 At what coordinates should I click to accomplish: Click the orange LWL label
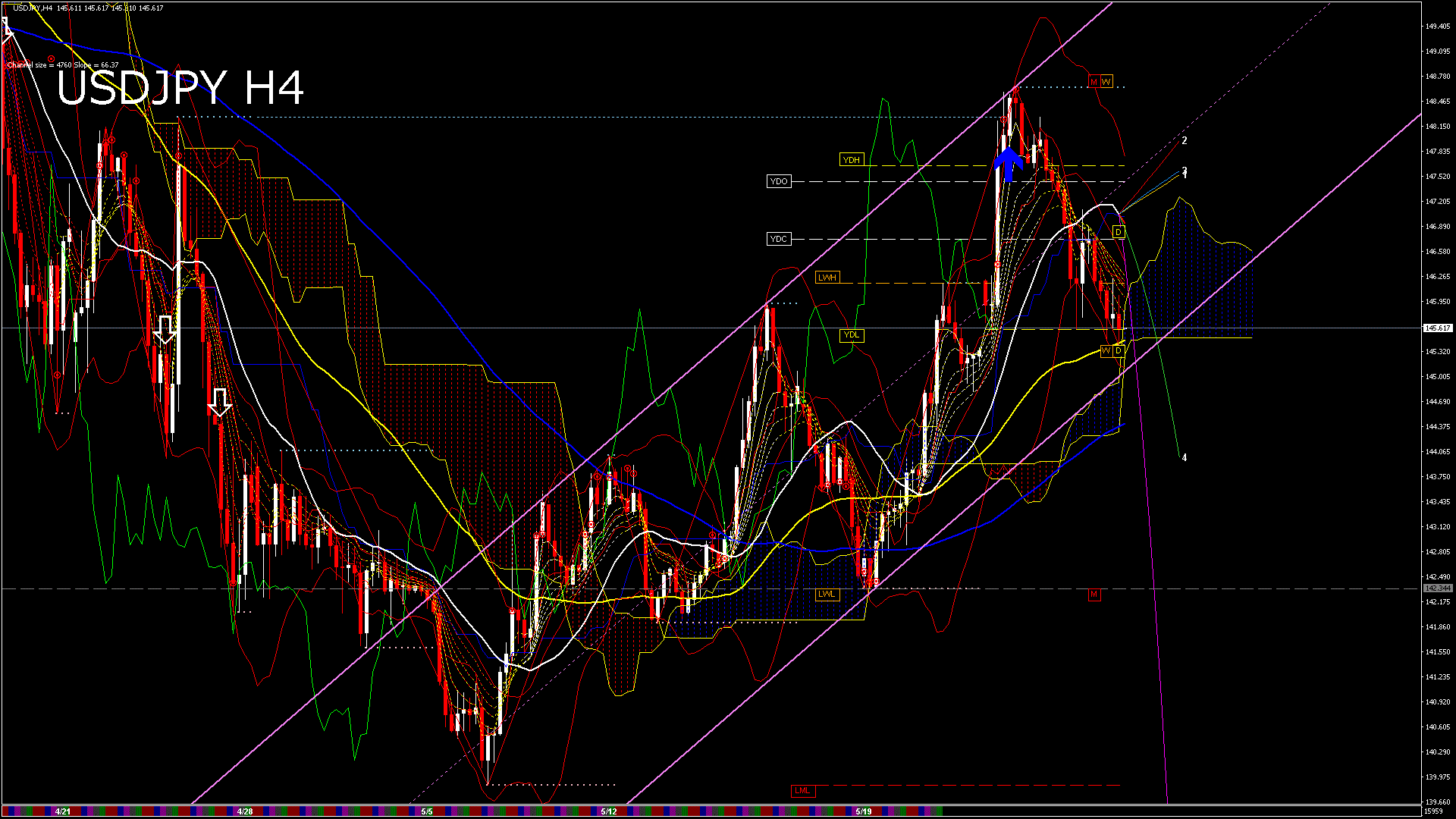[827, 594]
